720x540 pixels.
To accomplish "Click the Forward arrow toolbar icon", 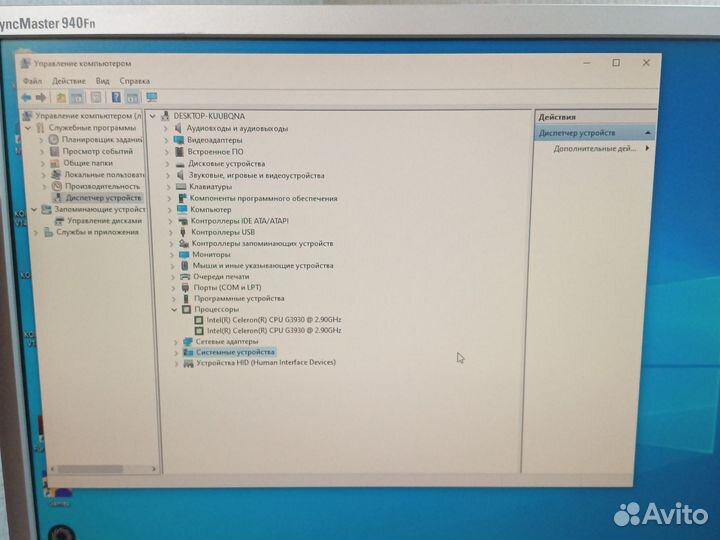I will [x=41, y=97].
